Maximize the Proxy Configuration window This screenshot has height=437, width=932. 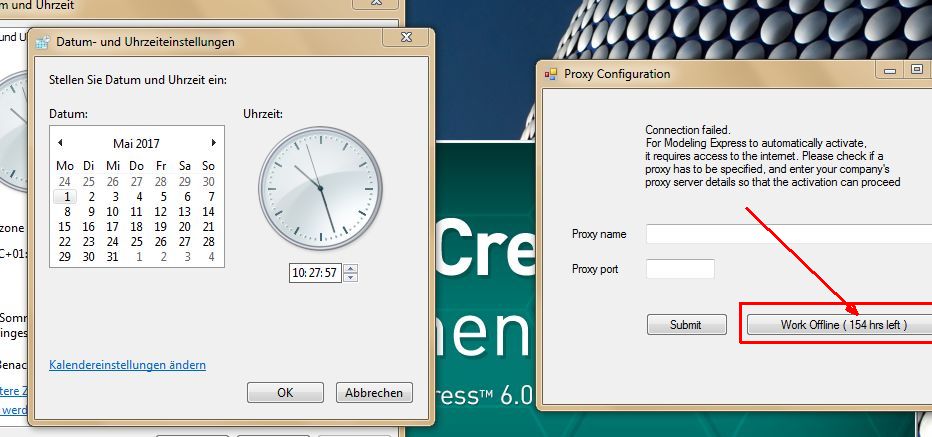tap(916, 71)
